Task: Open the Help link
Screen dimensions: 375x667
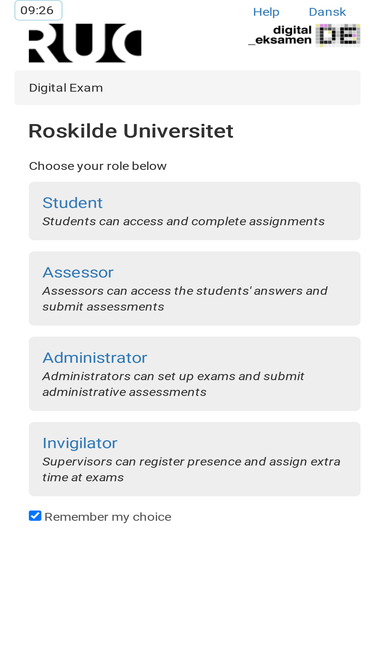Action: click(x=266, y=12)
